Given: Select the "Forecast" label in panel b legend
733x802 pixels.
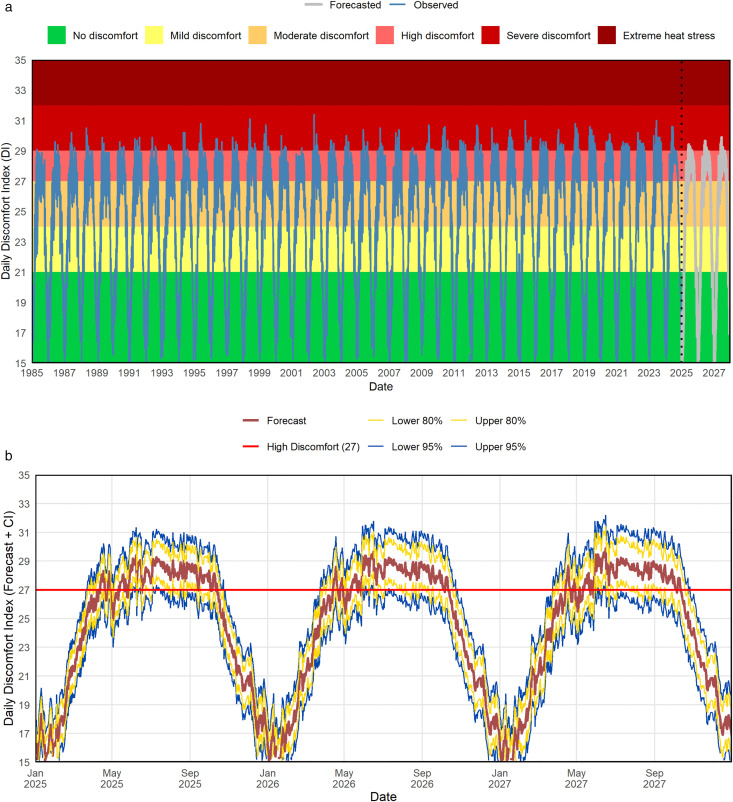Looking at the screenshot, I should click(x=286, y=420).
